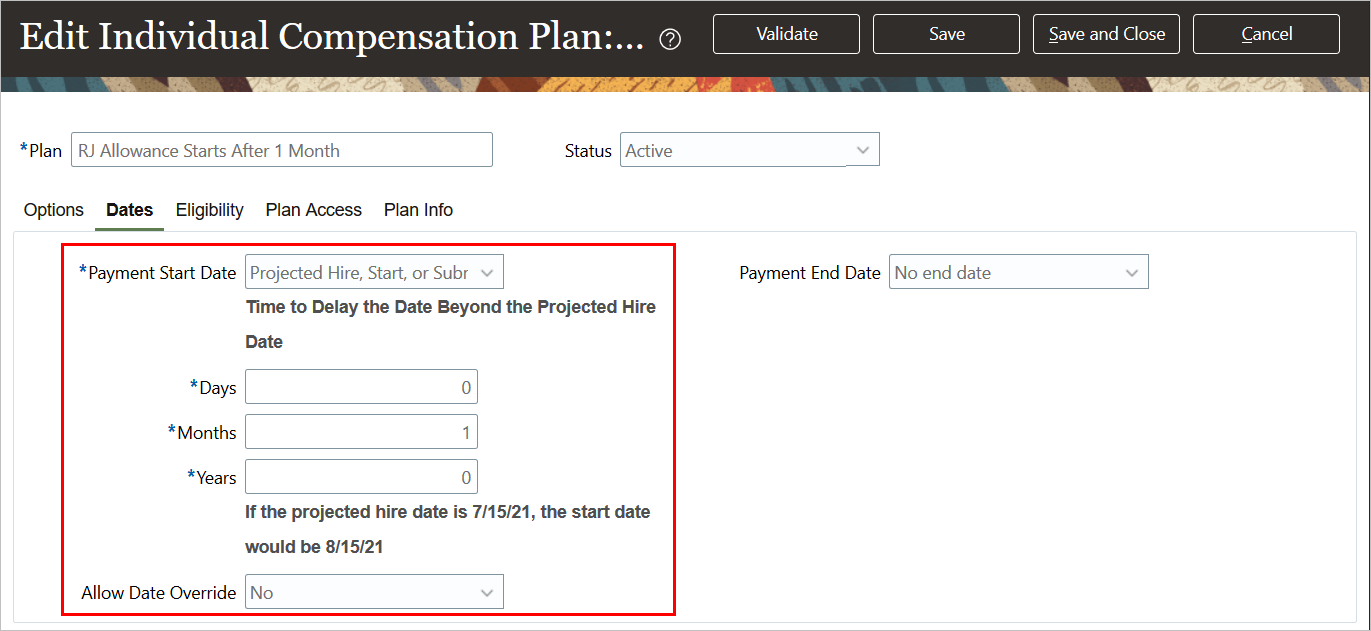Cancel editing the compensation plan
1371x631 pixels.
pos(1266,34)
